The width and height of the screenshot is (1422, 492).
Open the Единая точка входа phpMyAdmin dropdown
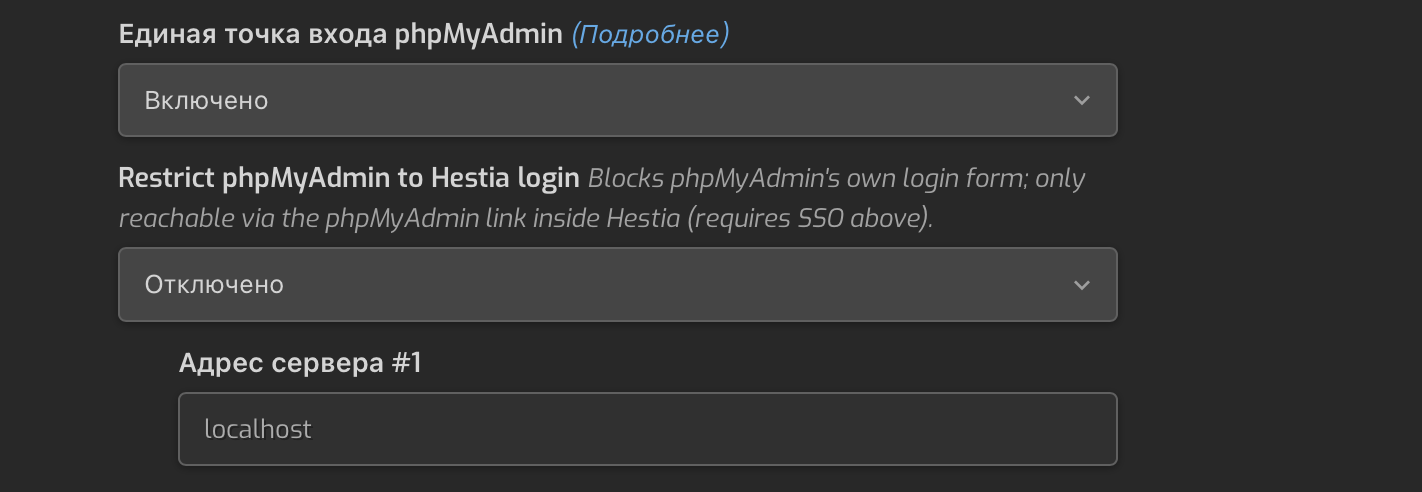pos(618,100)
